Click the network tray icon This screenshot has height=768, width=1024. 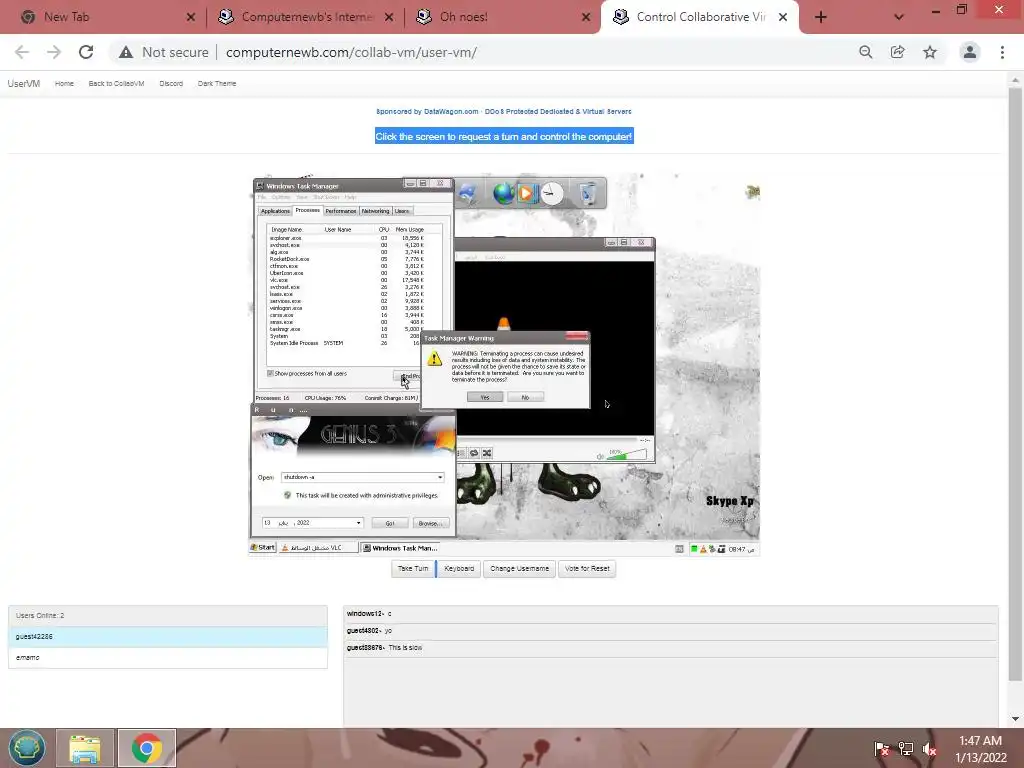(905, 749)
